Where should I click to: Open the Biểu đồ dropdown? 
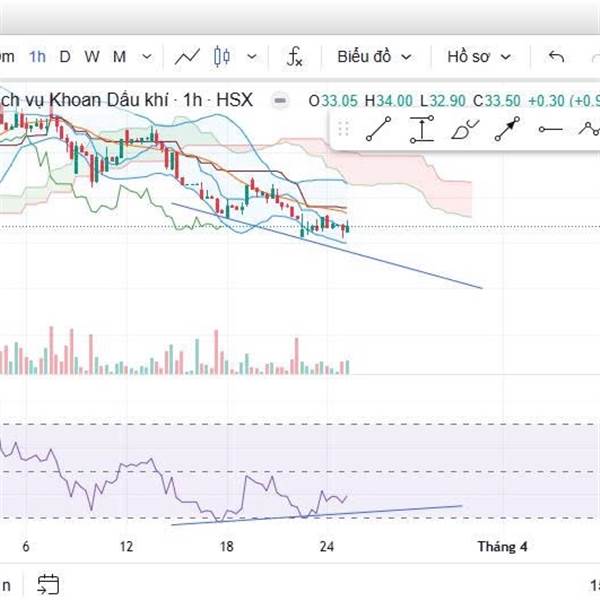pos(373,57)
